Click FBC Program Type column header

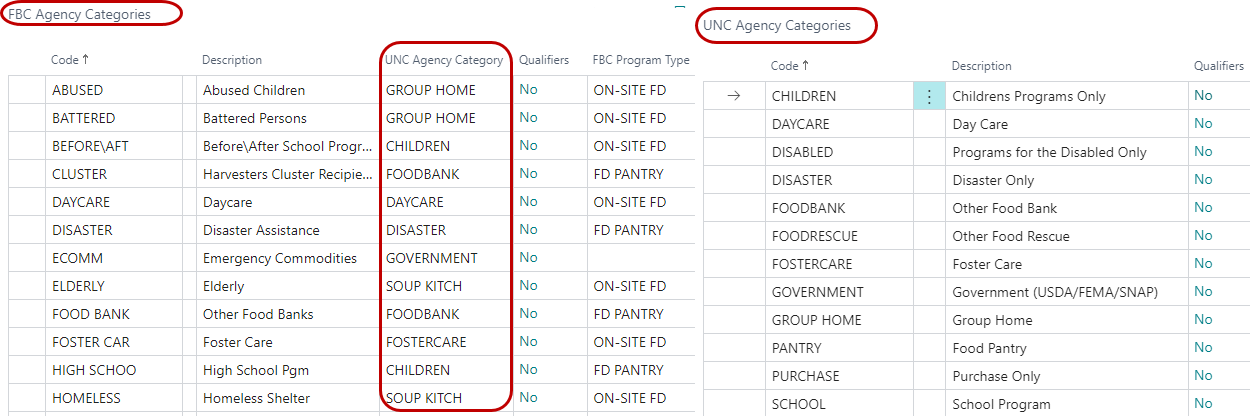click(x=641, y=60)
